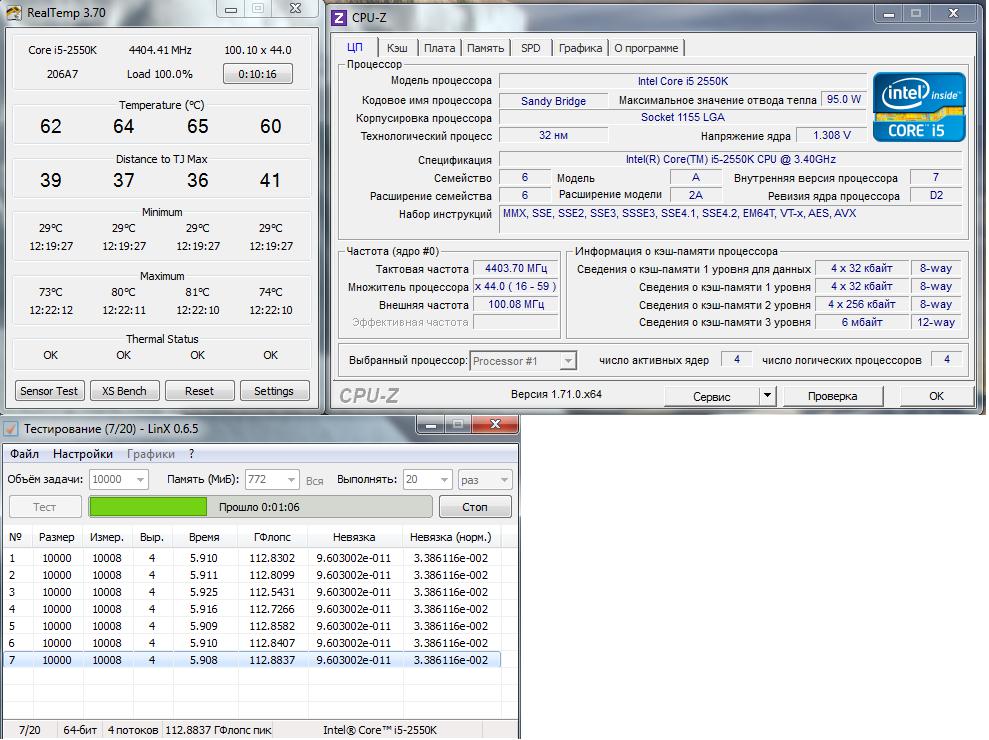Screen dimensions: 989x740
Task: Click the Проверка button in CPU-Z
Action: tap(833, 397)
